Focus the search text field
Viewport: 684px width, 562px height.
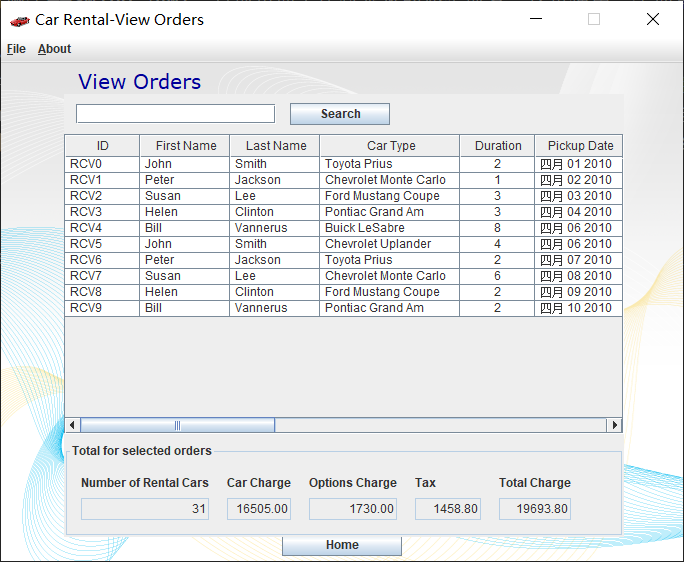[175, 113]
